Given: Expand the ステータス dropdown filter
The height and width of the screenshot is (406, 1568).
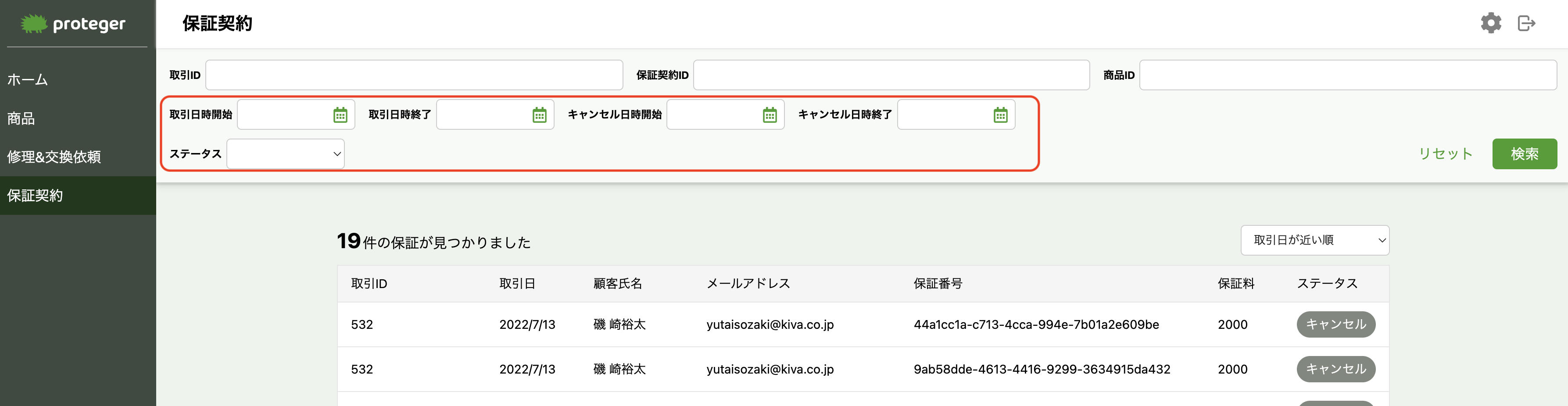Looking at the screenshot, I should (286, 154).
